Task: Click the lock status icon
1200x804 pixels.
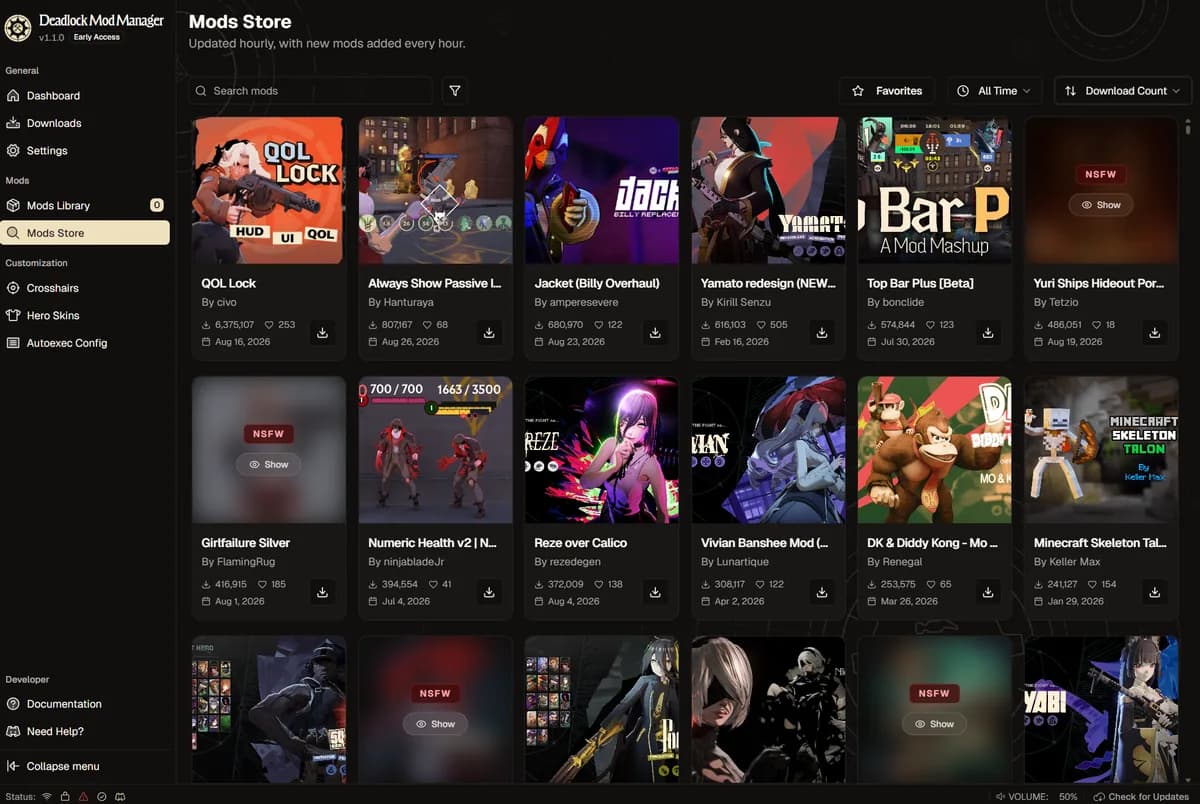Action: pos(65,797)
